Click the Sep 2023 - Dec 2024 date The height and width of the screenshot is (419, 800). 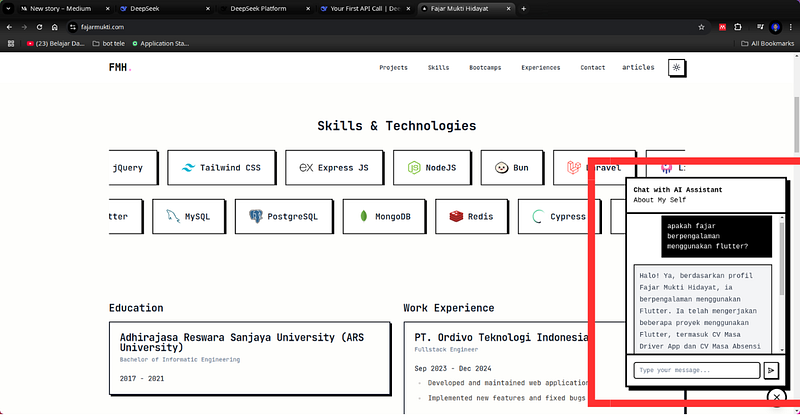(453, 368)
